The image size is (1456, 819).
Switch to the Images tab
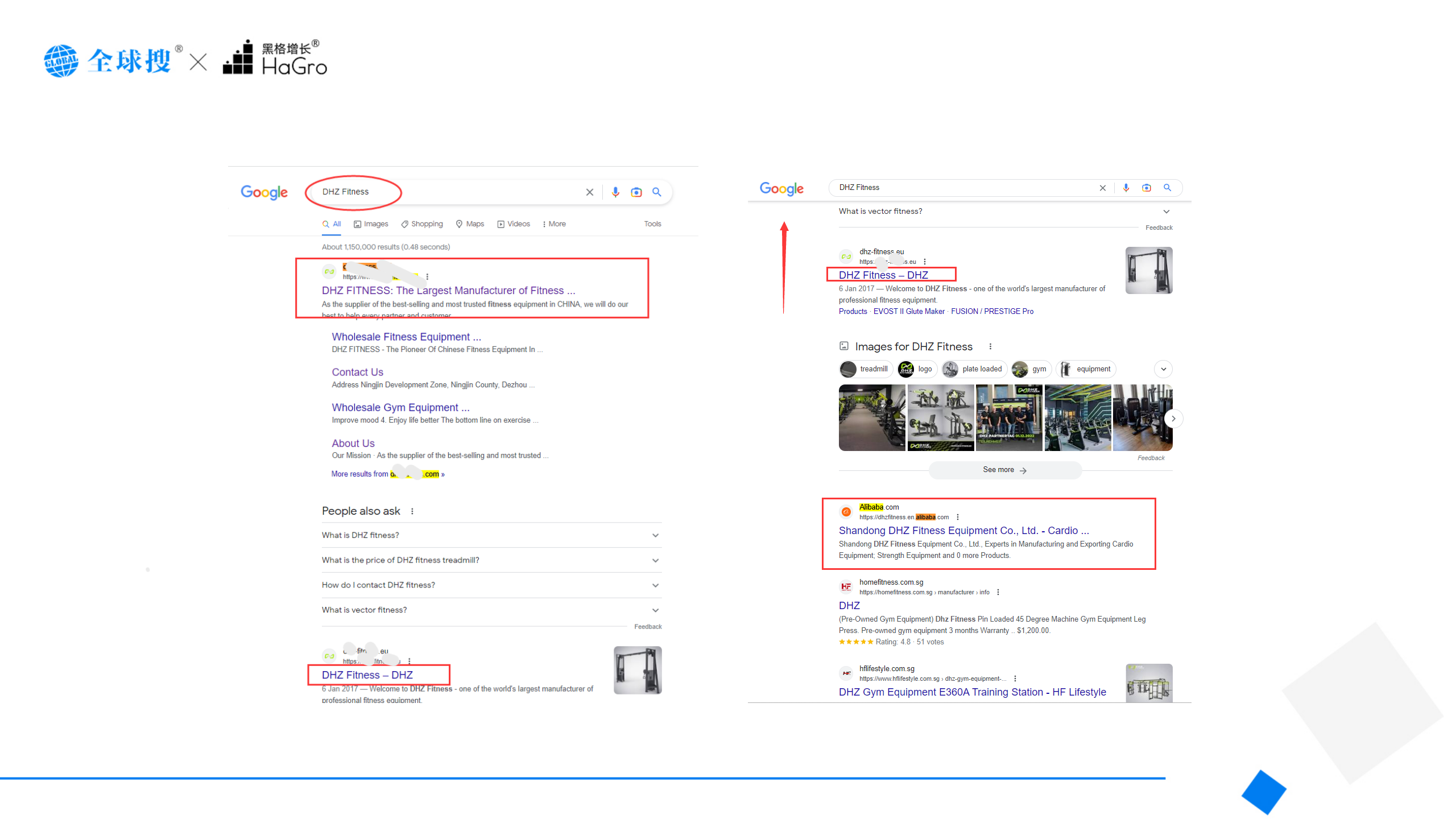(x=371, y=224)
